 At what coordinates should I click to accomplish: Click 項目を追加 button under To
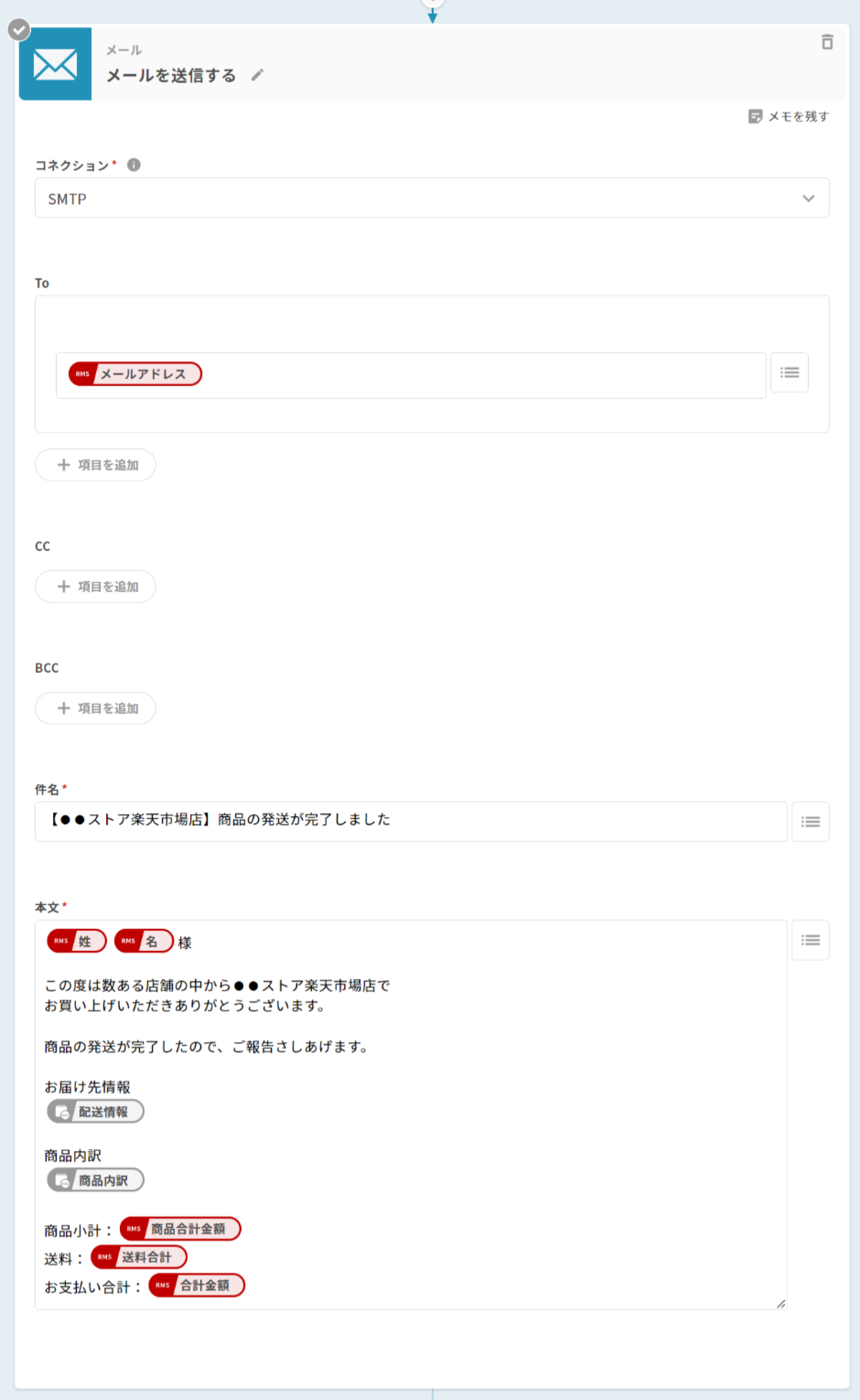(x=95, y=465)
